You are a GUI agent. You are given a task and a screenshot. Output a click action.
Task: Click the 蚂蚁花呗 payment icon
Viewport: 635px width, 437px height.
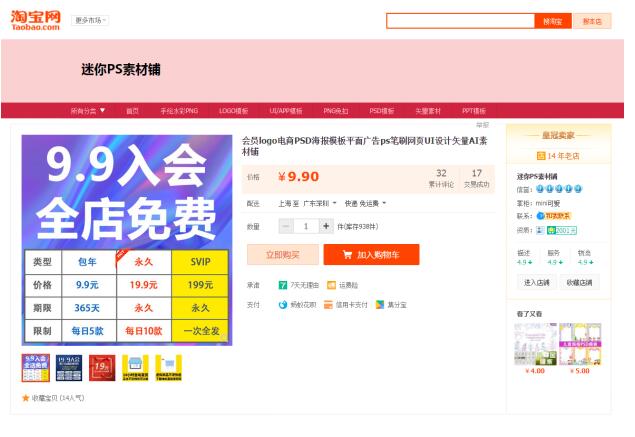click(x=283, y=305)
